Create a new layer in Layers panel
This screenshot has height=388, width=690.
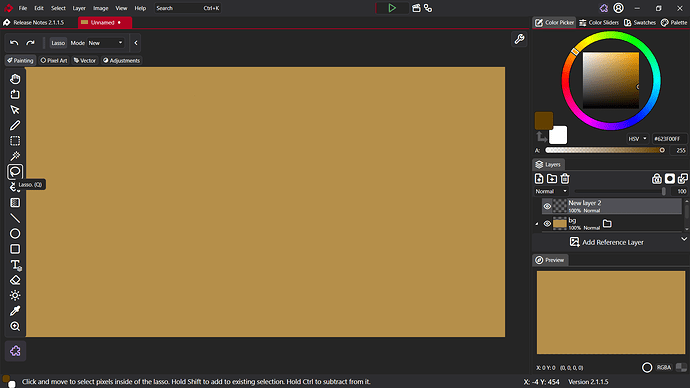pos(539,179)
